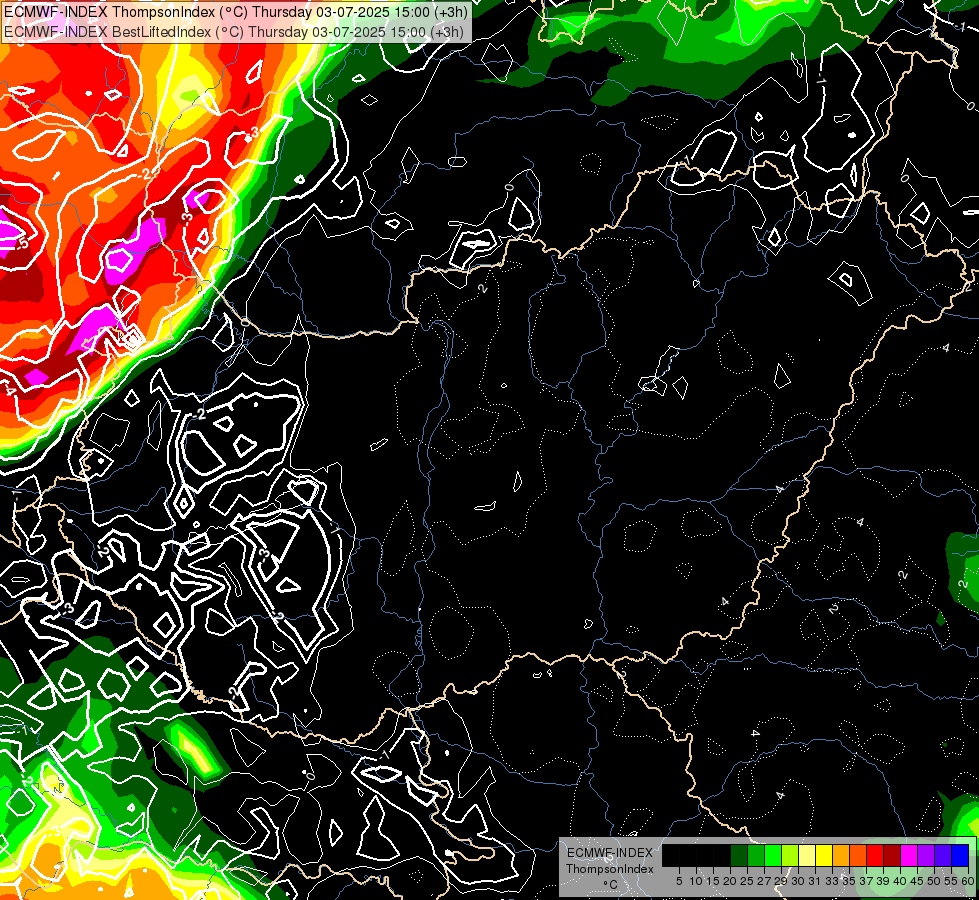Select the purple 45–50 legend swatch

pos(926,856)
